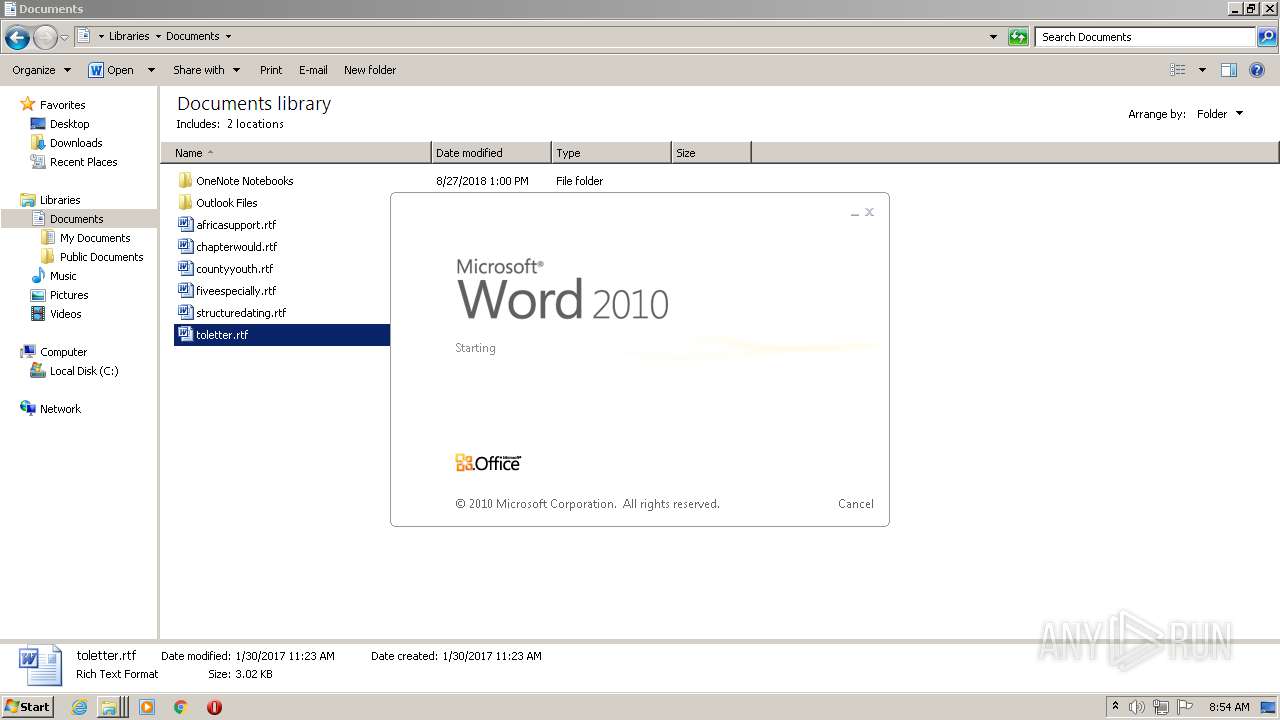Click the Open button with Word icon

click(111, 70)
